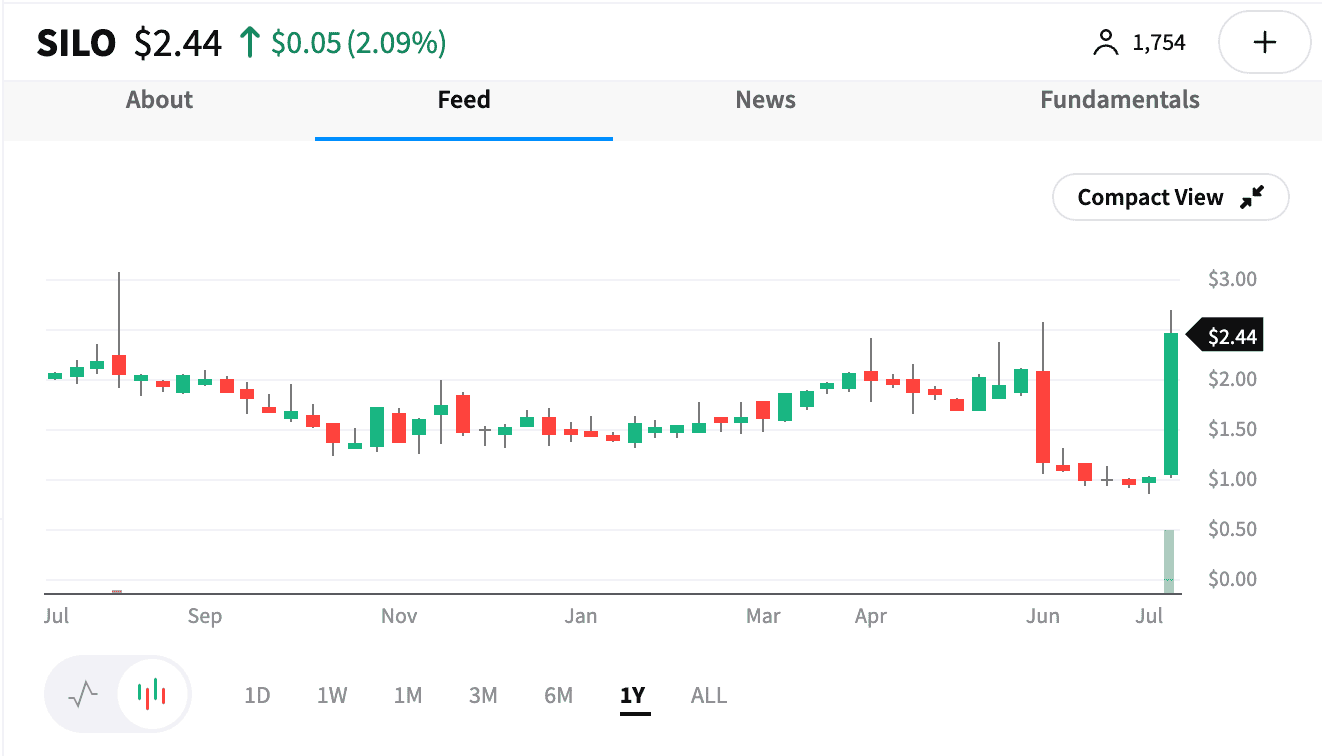Select the ALL time range
Screen dimensions: 1322x756
(709, 695)
